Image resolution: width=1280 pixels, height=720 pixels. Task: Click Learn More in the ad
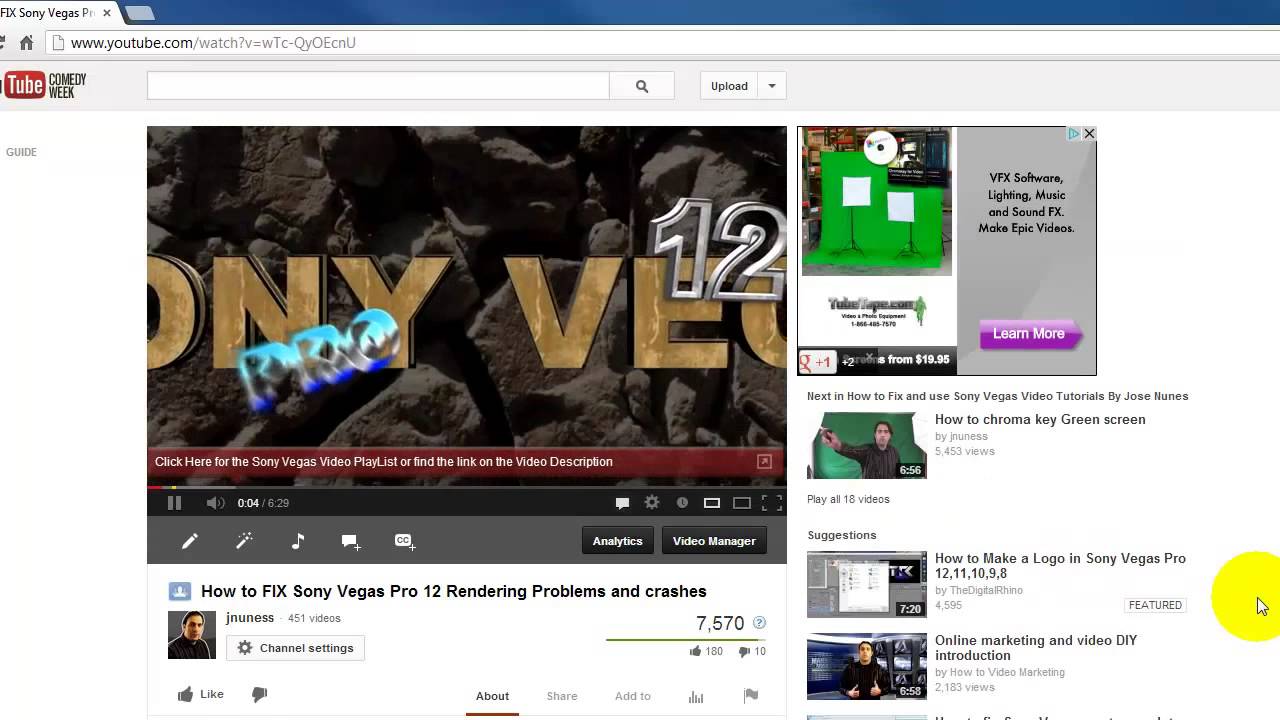[1029, 334]
